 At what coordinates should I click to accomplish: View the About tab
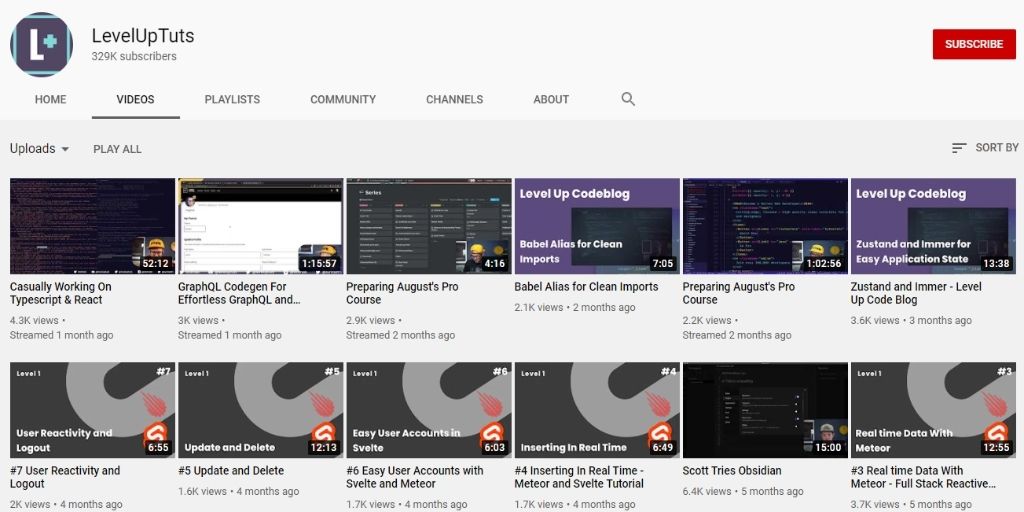point(551,99)
